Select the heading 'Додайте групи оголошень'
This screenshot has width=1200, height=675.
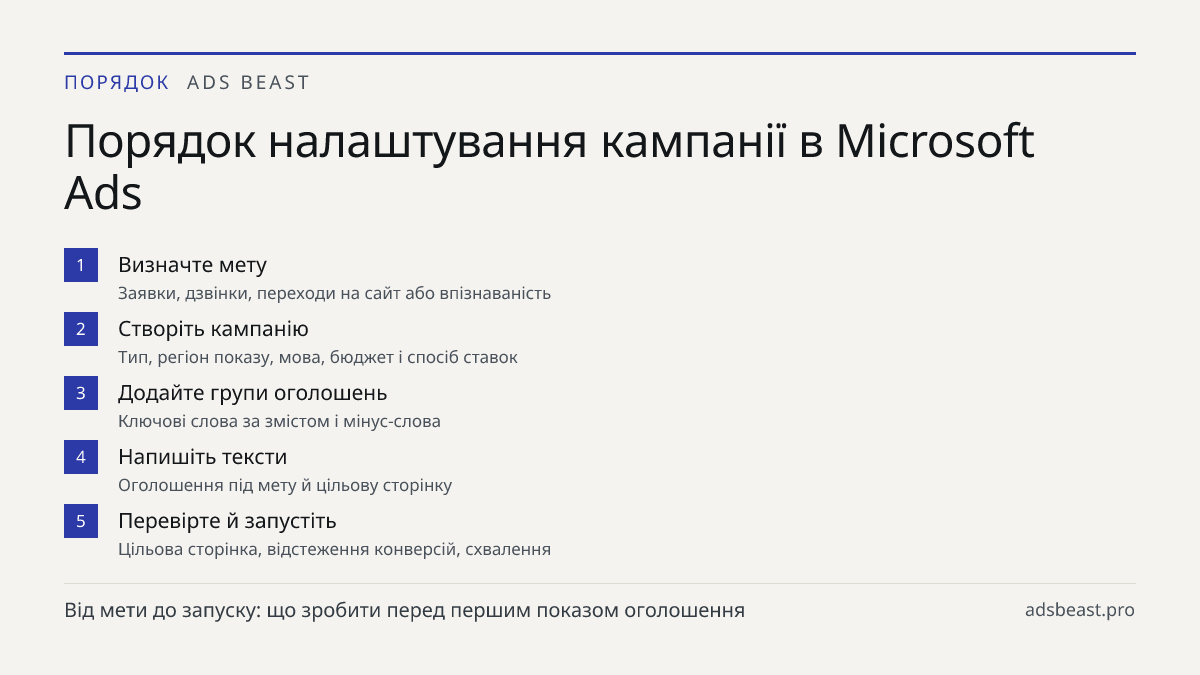(252, 393)
